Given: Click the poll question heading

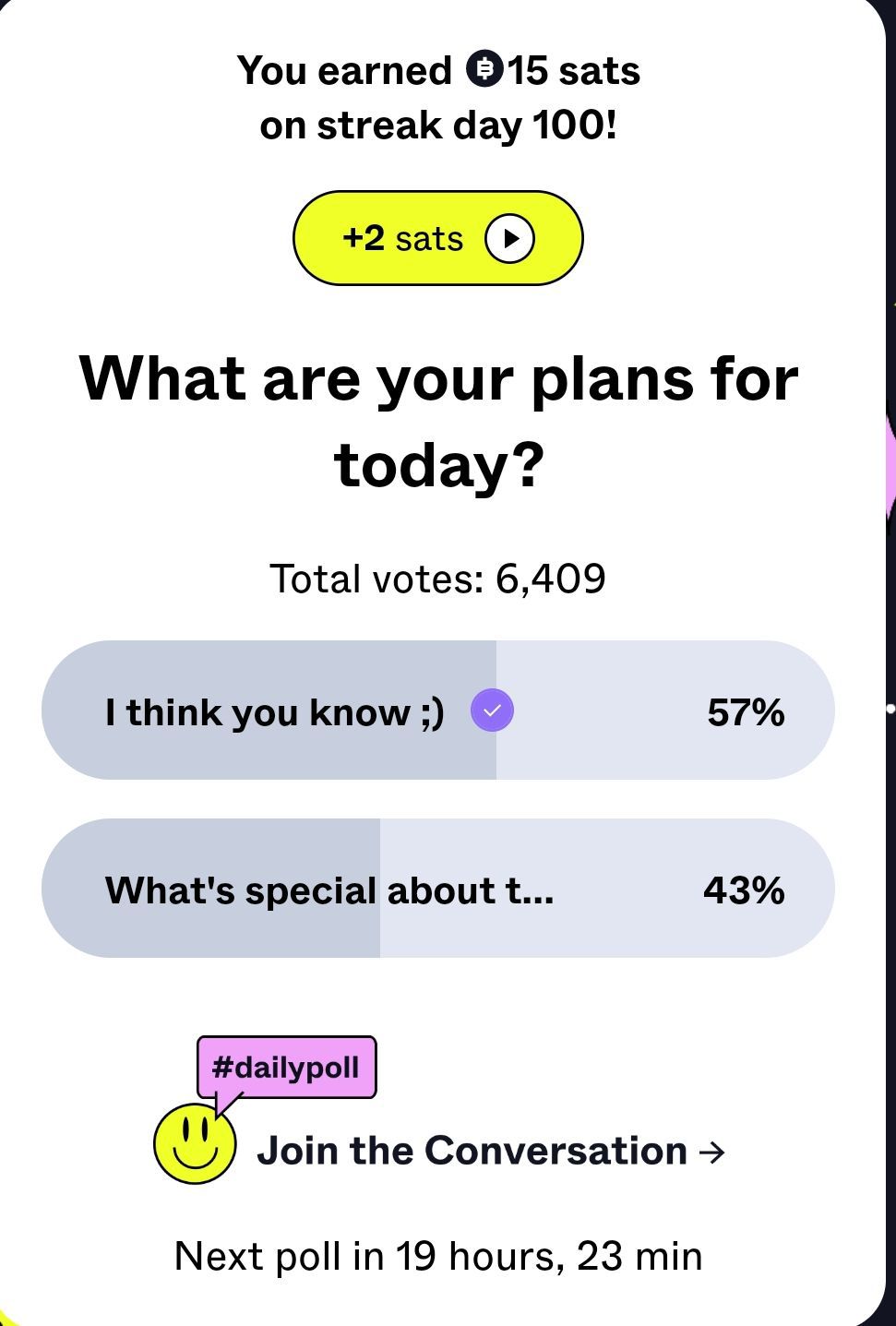Looking at the screenshot, I should tap(438, 421).
